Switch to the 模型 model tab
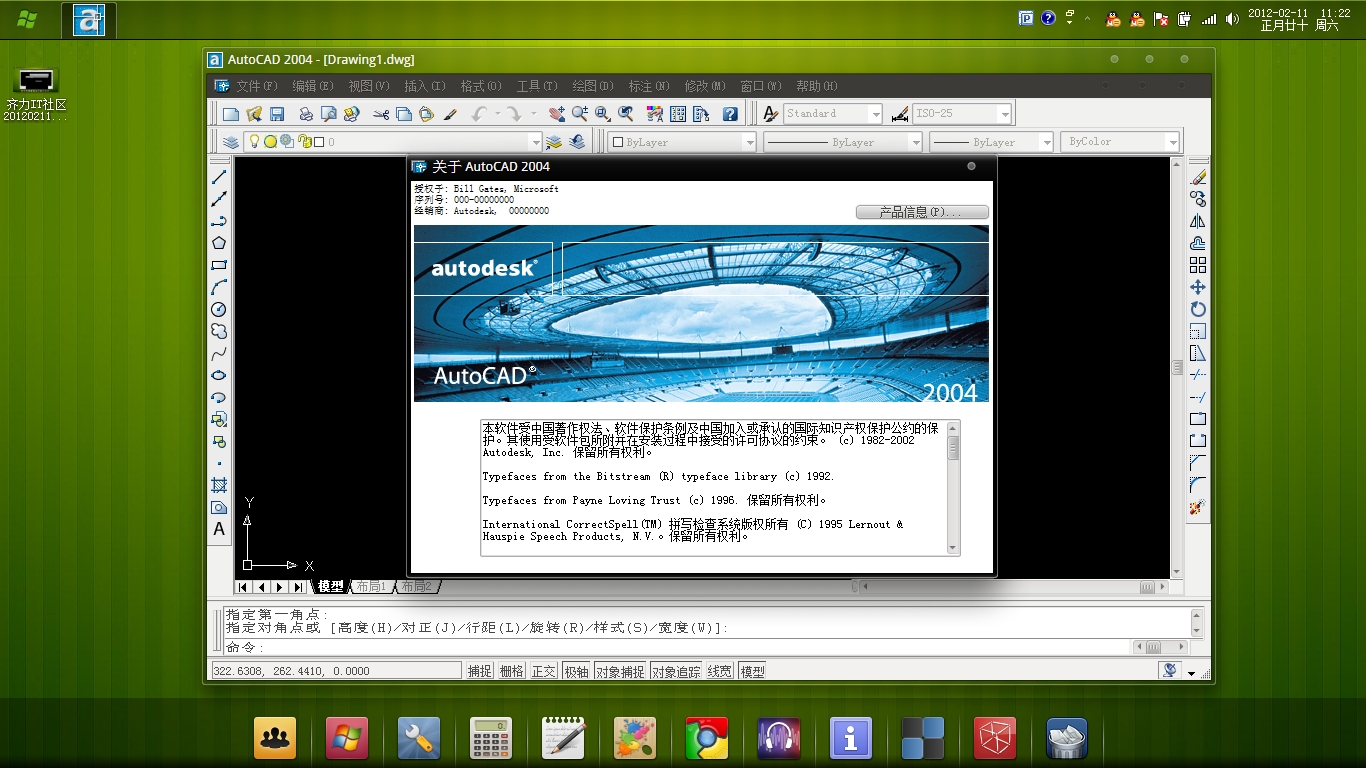The height and width of the screenshot is (768, 1366). click(x=331, y=587)
